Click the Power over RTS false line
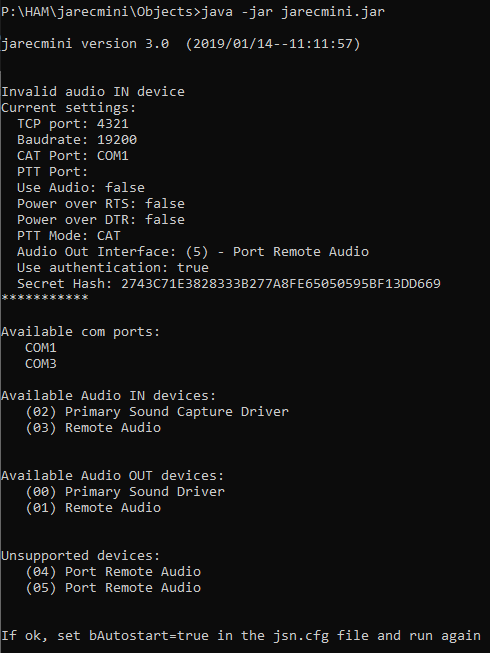490x653 pixels. [x=101, y=204]
